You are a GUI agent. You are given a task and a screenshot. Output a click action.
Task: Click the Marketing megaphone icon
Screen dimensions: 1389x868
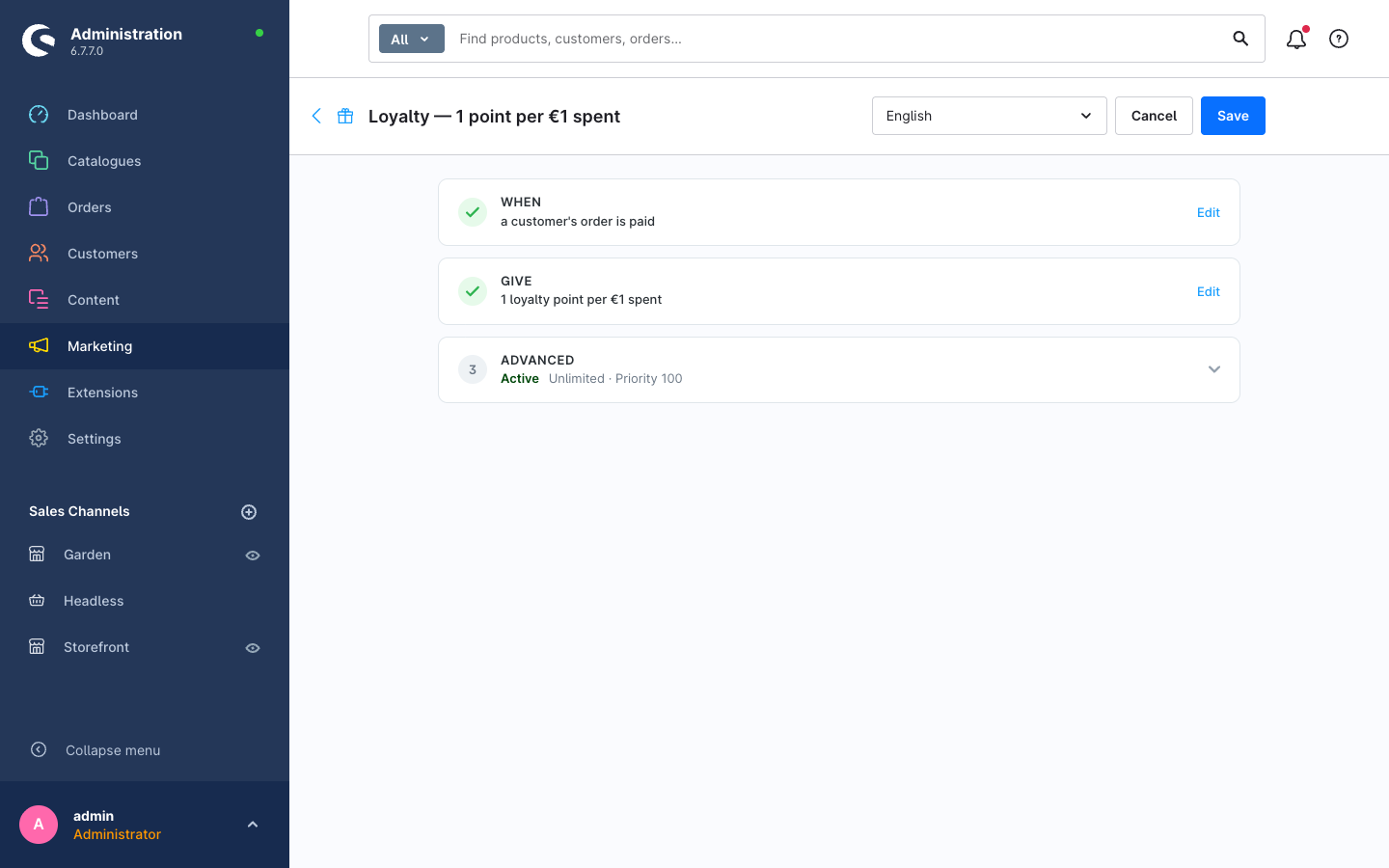pyautogui.click(x=39, y=346)
